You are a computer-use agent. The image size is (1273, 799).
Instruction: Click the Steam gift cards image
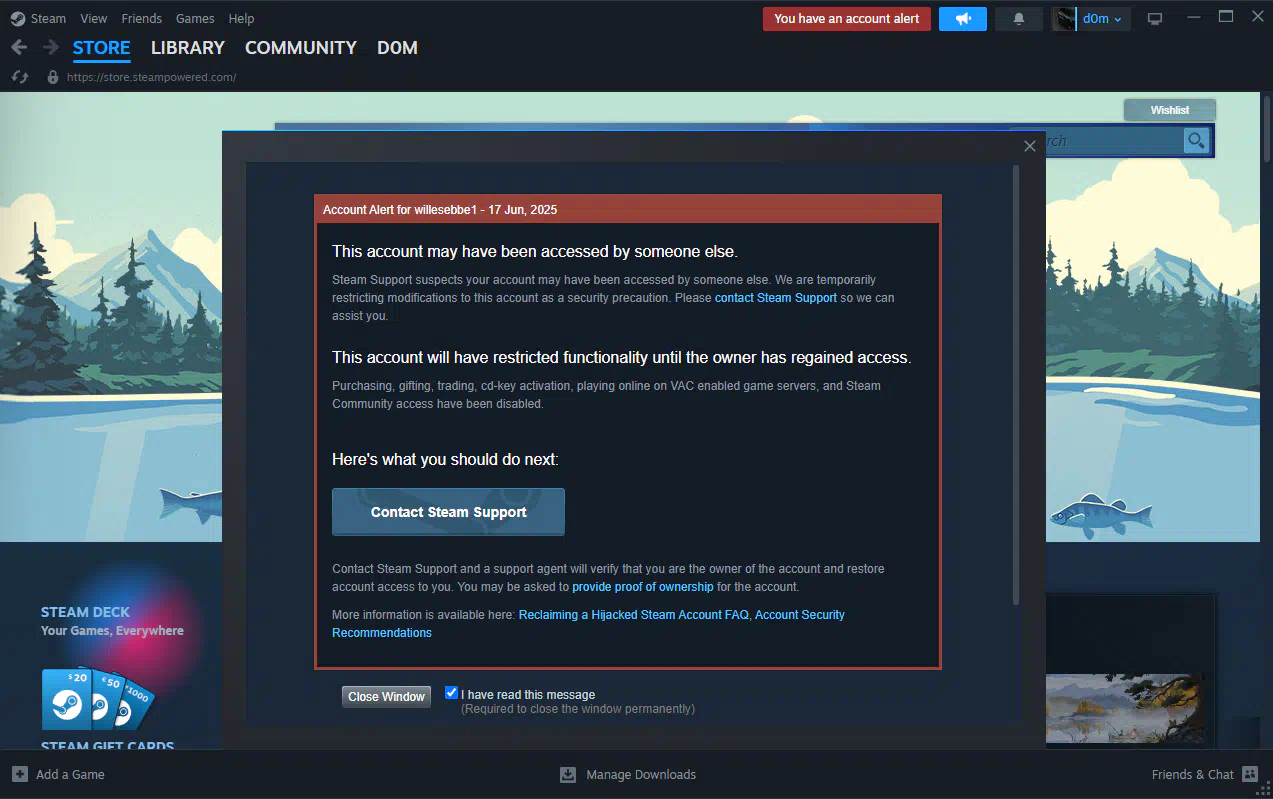click(98, 699)
